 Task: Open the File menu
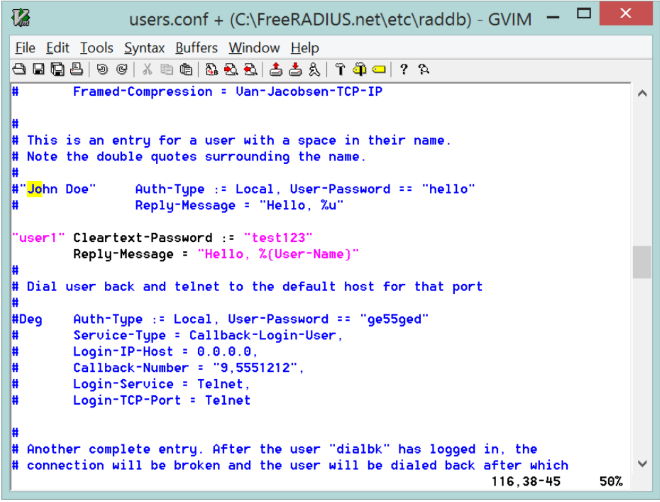click(x=25, y=47)
